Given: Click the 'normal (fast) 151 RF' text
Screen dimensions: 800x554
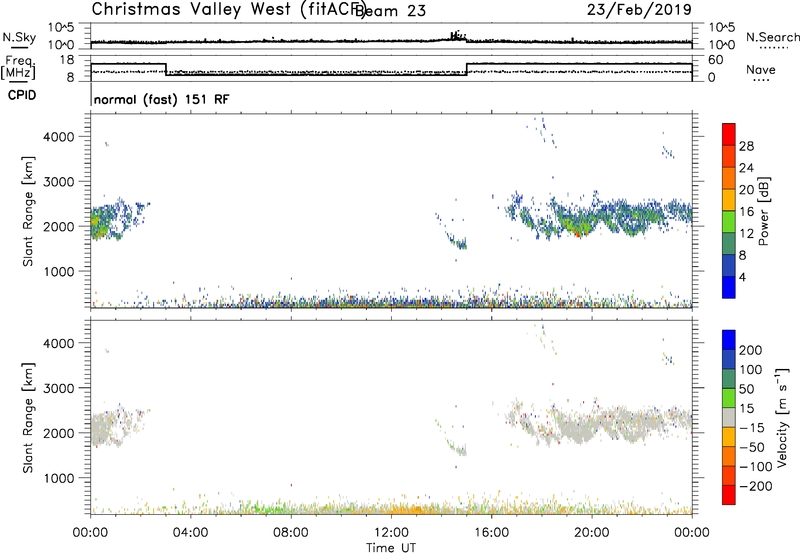Looking at the screenshot, I should pyautogui.click(x=162, y=99).
